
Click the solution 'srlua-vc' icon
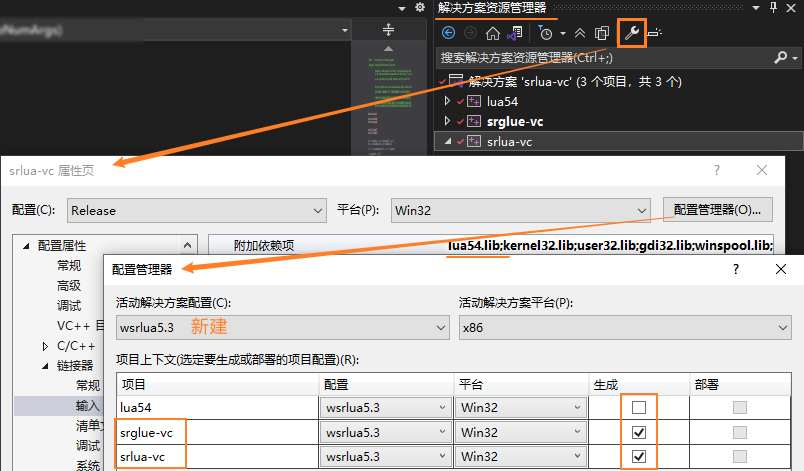pyautogui.click(x=455, y=81)
